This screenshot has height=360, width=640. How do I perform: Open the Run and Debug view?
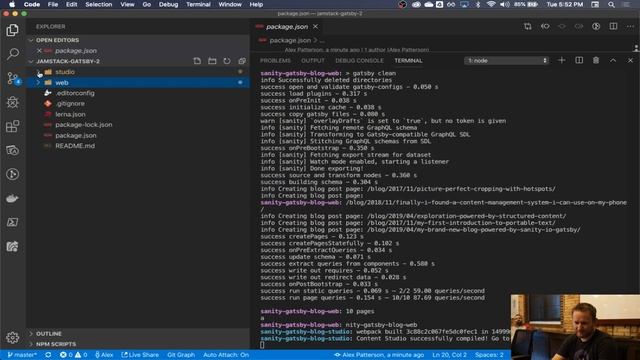point(12,102)
